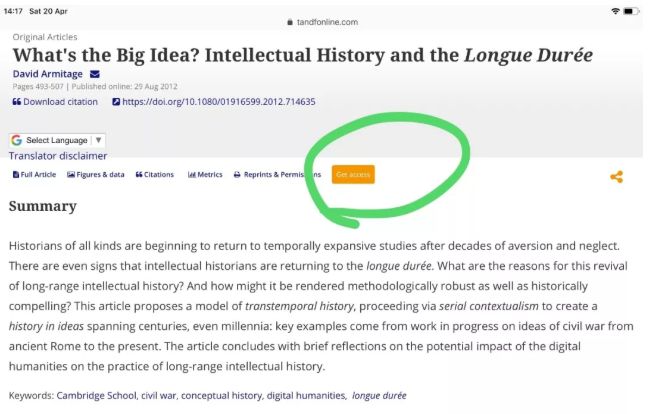
Task: Click the orange Get access button
Action: click(x=353, y=174)
